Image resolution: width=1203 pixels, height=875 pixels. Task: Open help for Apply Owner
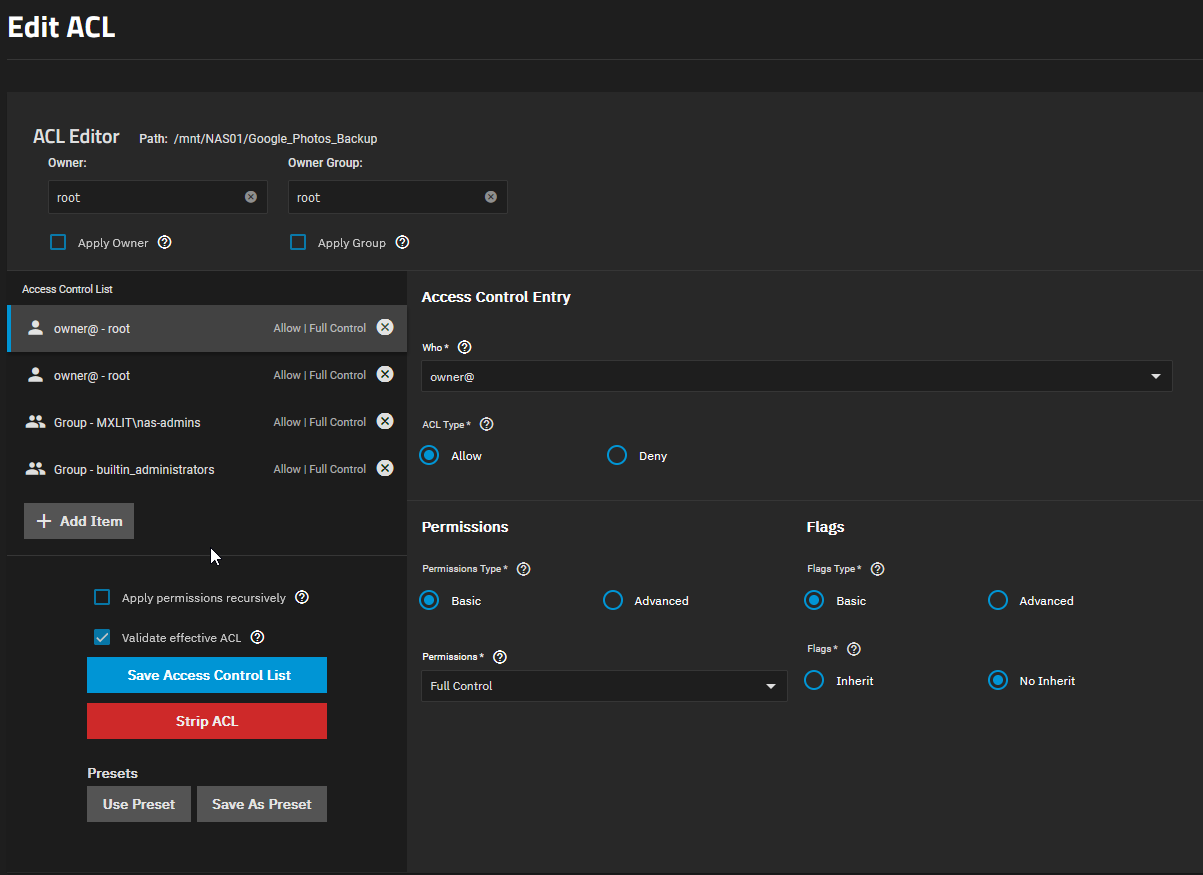(x=165, y=242)
